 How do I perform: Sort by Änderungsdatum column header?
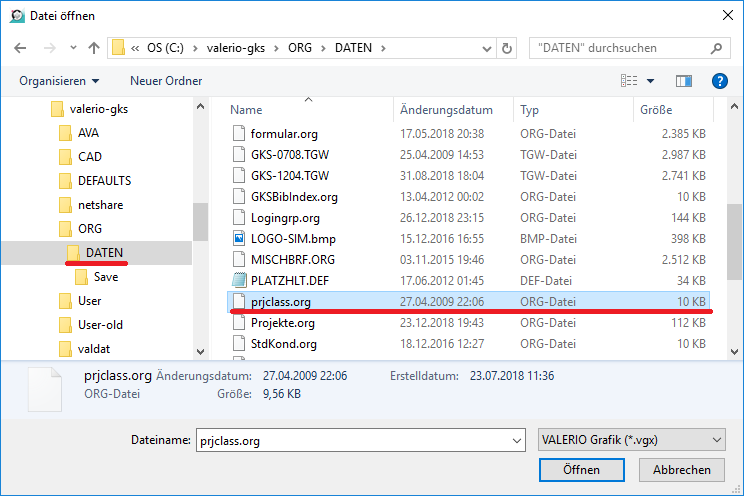coord(446,109)
